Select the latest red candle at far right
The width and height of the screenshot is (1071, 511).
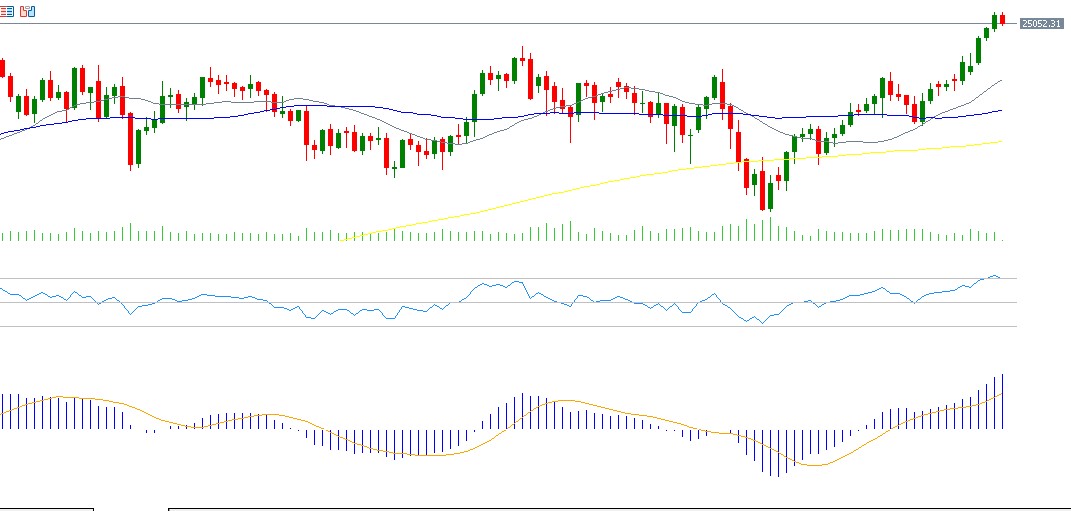click(x=1002, y=19)
